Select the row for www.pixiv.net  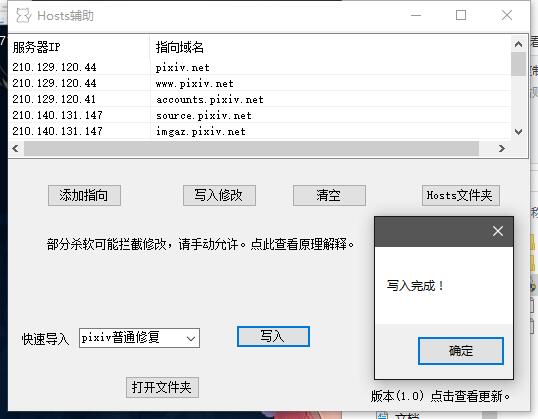tap(260, 83)
